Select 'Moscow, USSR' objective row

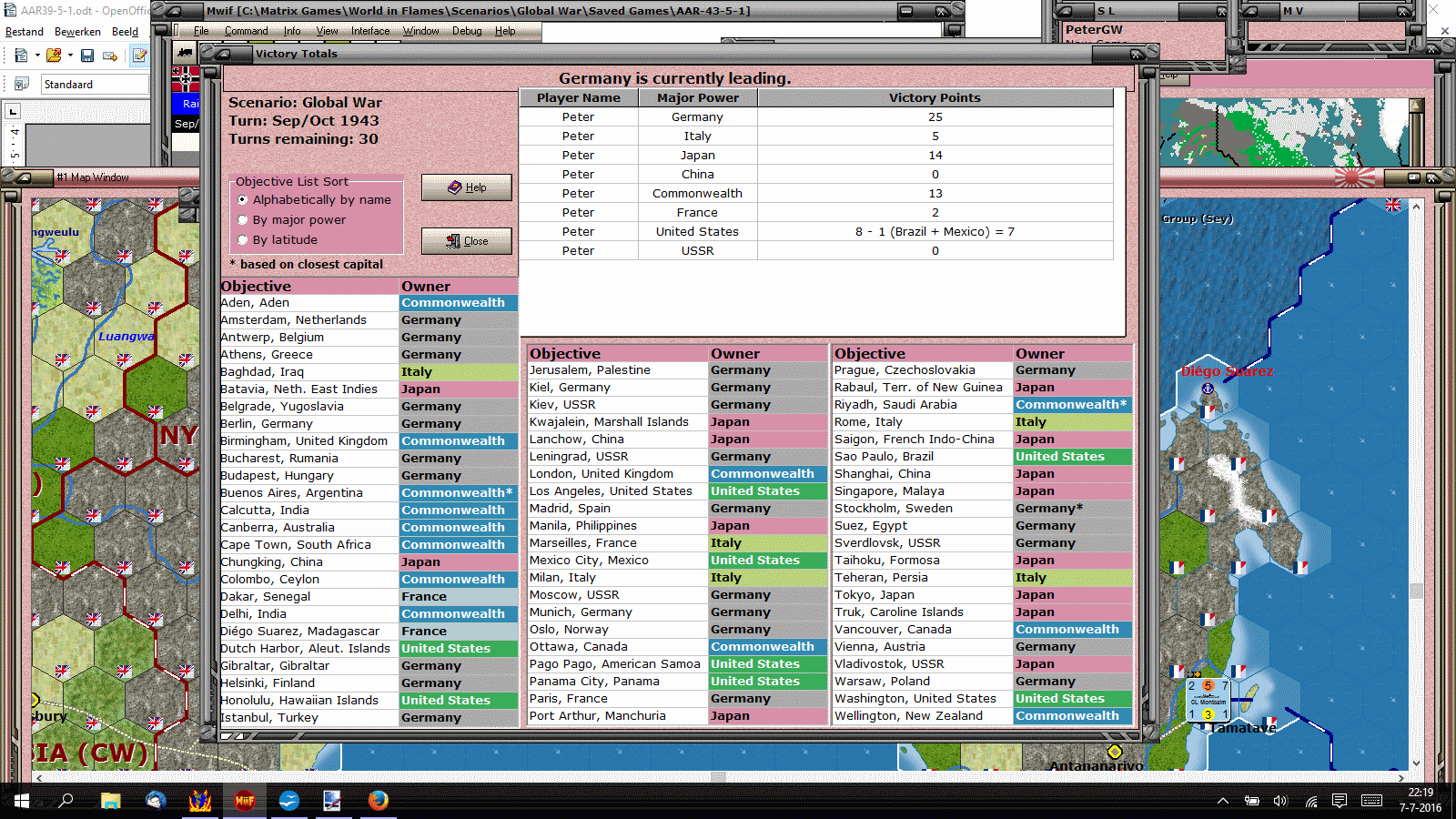click(x=677, y=595)
